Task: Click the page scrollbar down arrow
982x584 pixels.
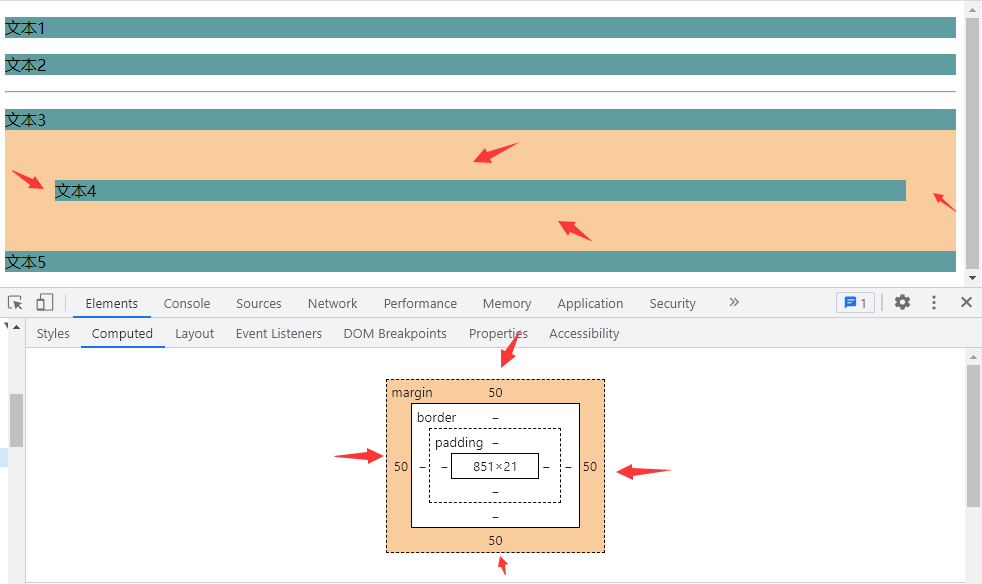Action: (x=973, y=278)
